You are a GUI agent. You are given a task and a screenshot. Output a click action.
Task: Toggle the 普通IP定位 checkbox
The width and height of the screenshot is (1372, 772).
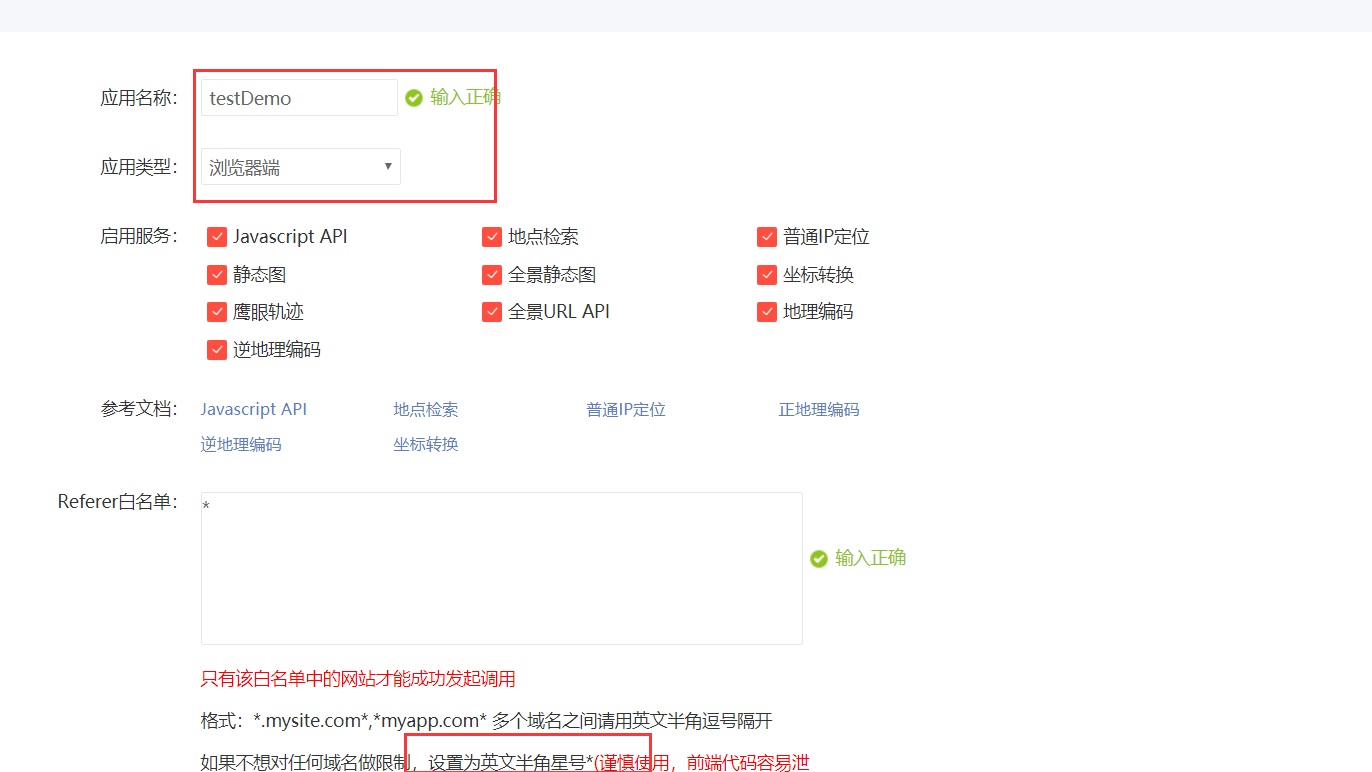tap(767, 237)
